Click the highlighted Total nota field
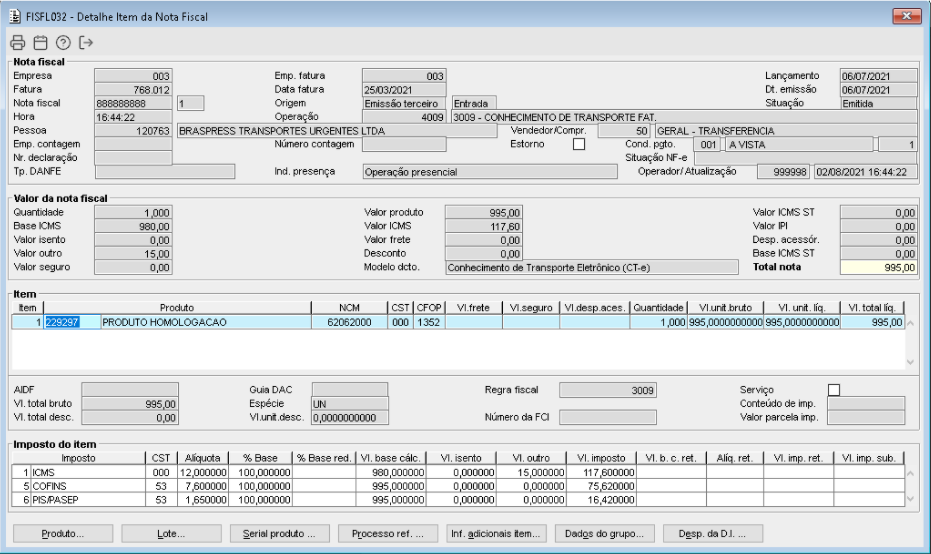This screenshot has width=931, height=554. click(879, 268)
